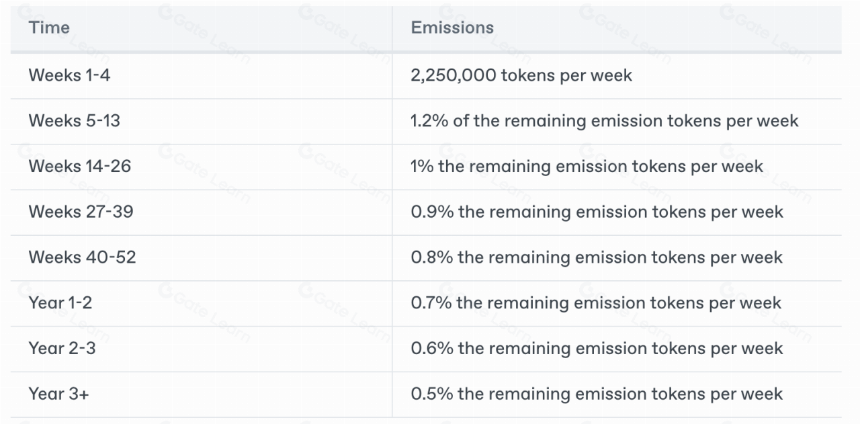Select the Year 2-3 cell
This screenshot has height=424, width=860.
pos(62,348)
